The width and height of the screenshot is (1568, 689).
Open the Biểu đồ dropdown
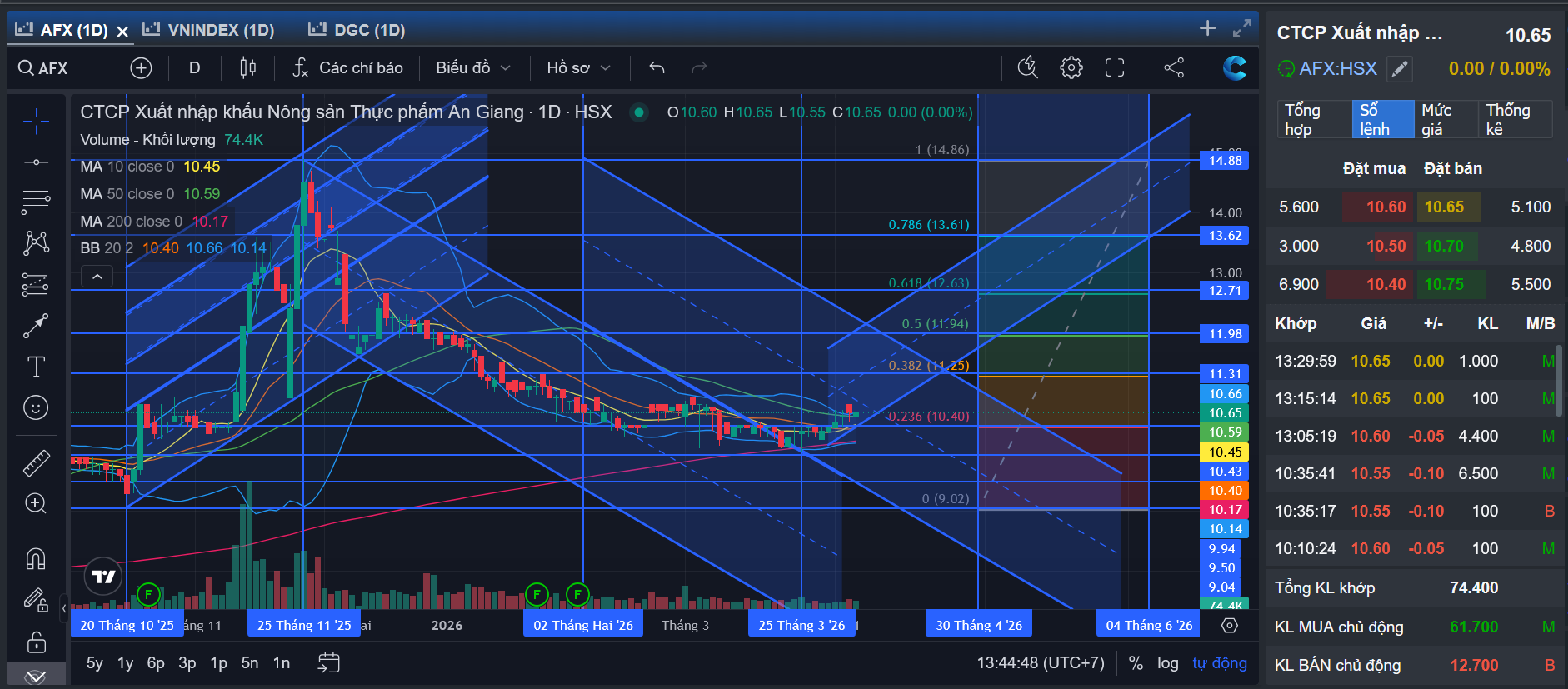pyautogui.click(x=472, y=67)
